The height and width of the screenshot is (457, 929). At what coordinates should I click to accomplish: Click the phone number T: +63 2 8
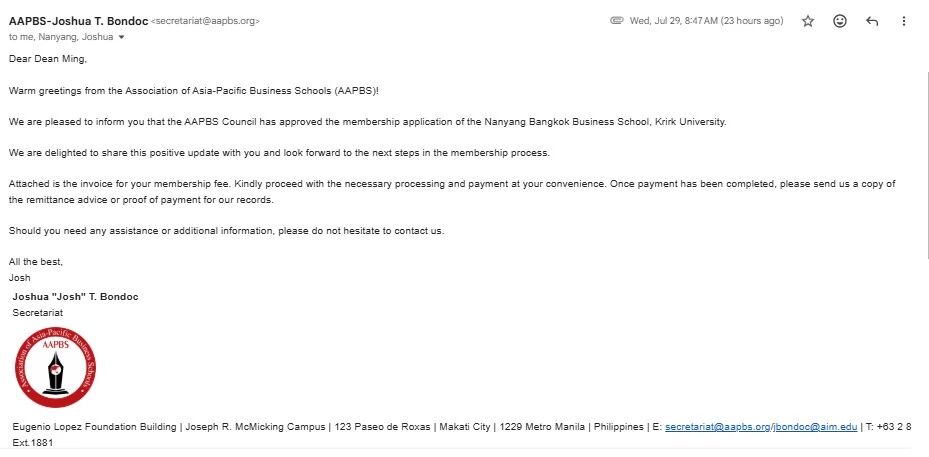888,427
